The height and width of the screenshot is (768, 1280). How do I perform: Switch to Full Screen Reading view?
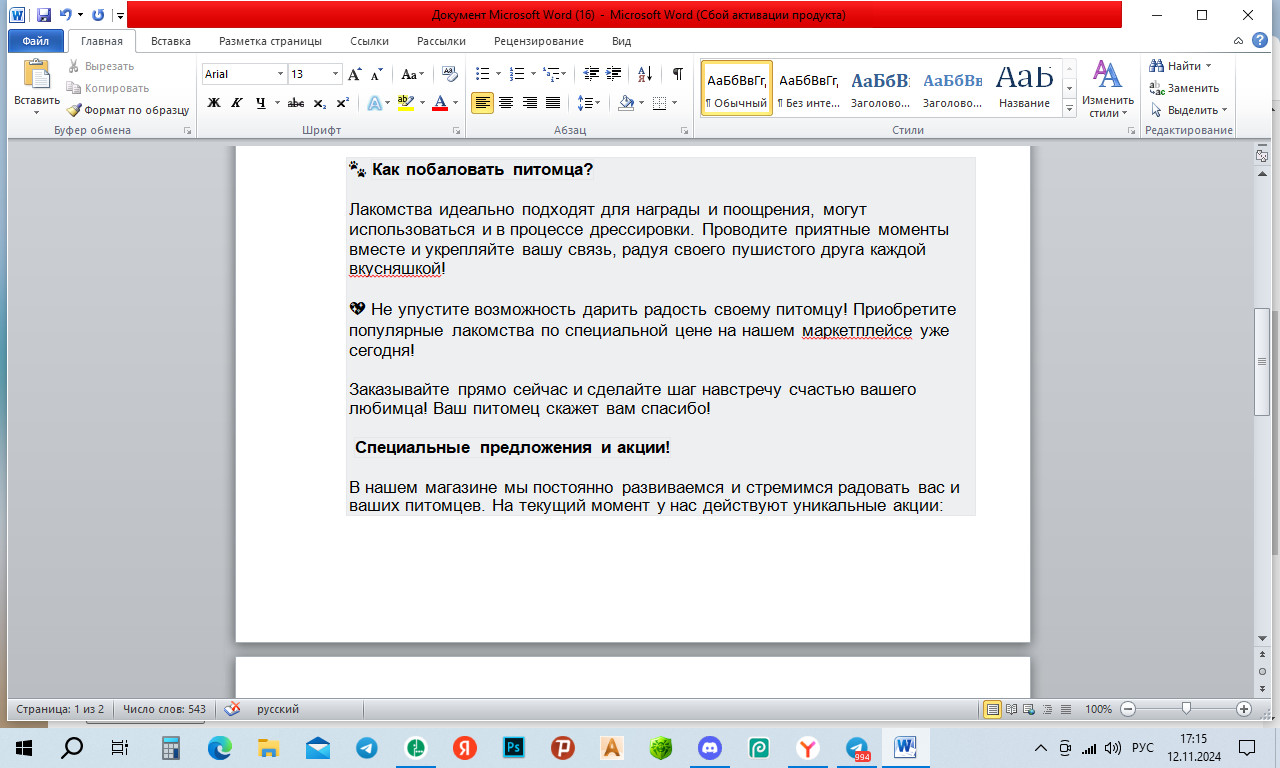coord(1010,709)
